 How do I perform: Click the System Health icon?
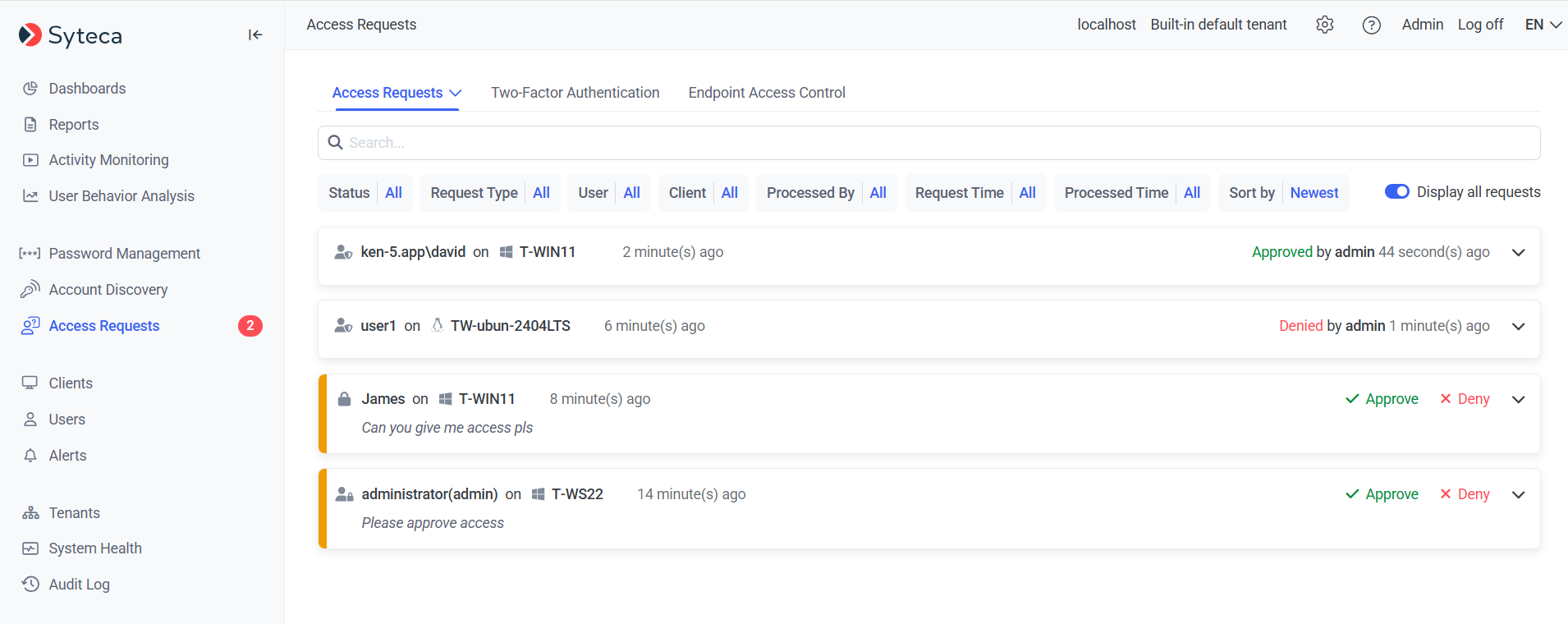coord(30,548)
